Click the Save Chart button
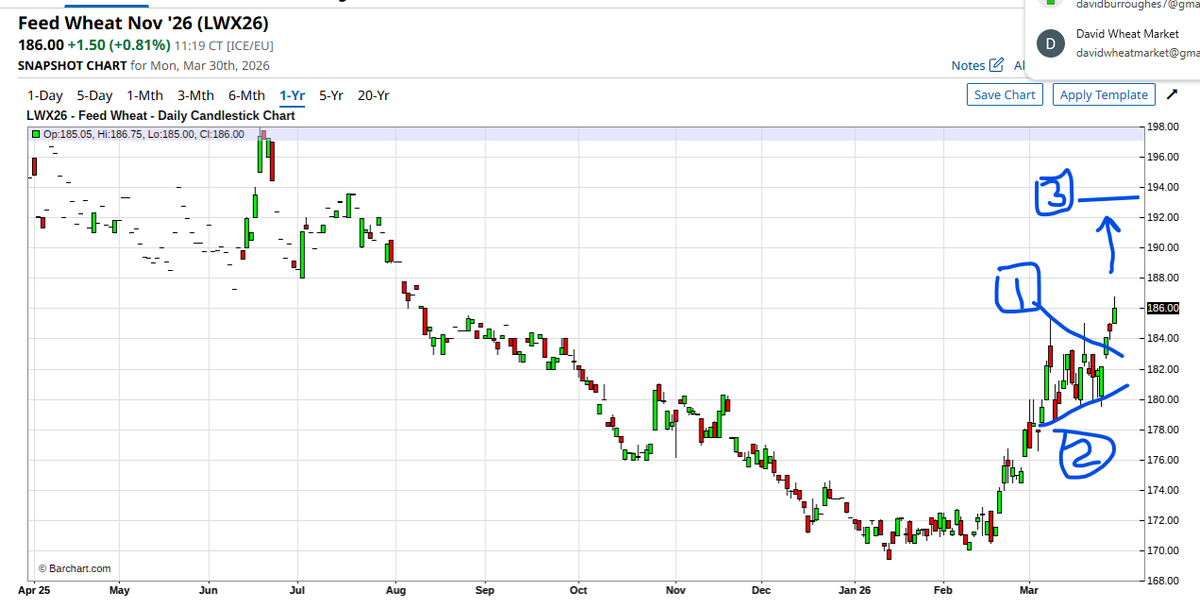Screen dimensions: 1200x608 (1005, 94)
